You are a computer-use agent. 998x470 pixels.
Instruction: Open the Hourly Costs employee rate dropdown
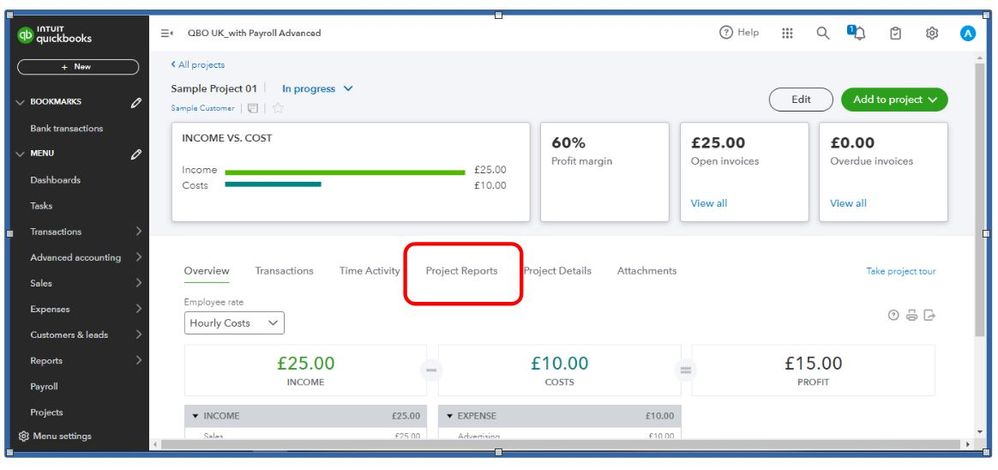(x=234, y=323)
